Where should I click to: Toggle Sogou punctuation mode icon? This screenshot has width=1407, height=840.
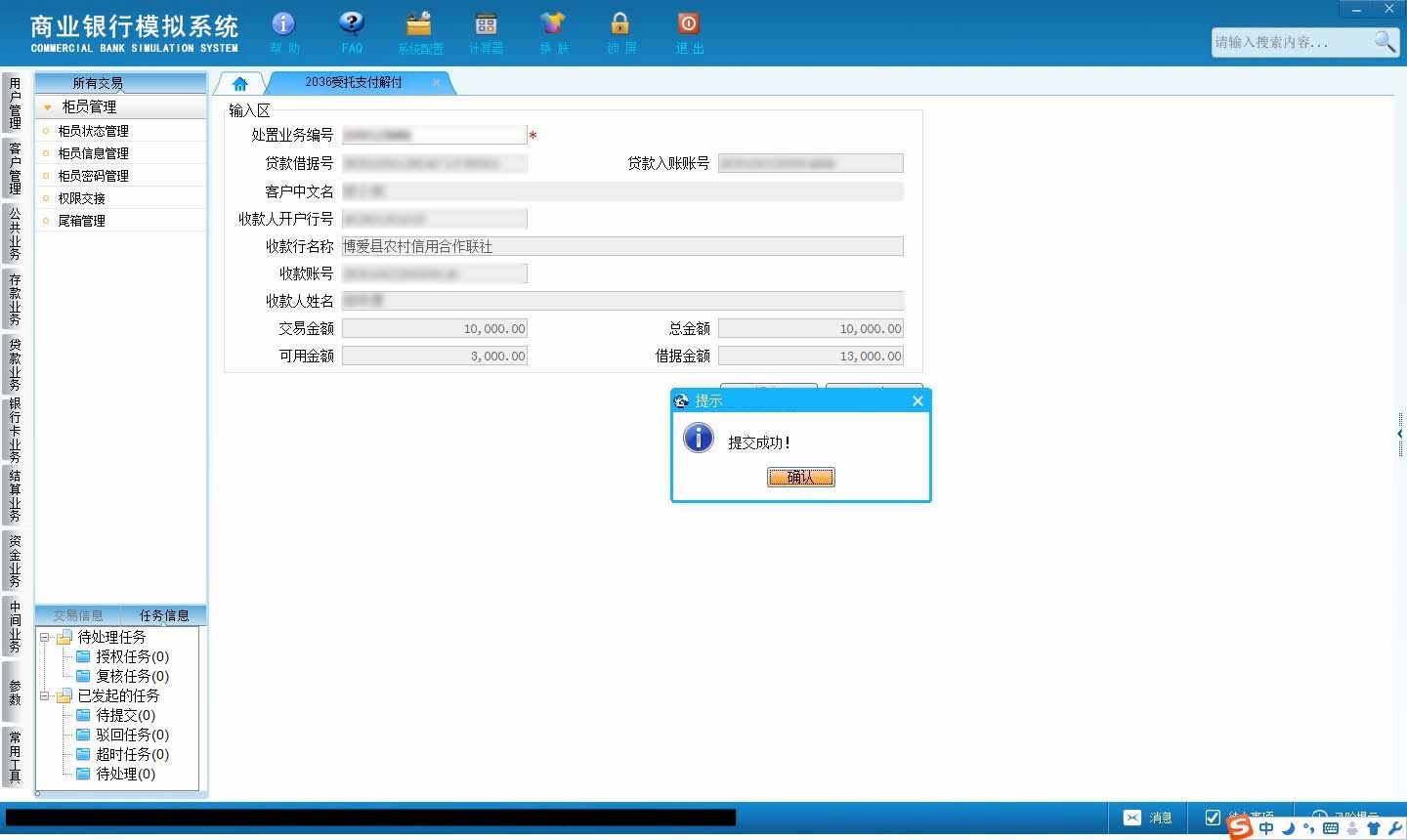[1309, 828]
